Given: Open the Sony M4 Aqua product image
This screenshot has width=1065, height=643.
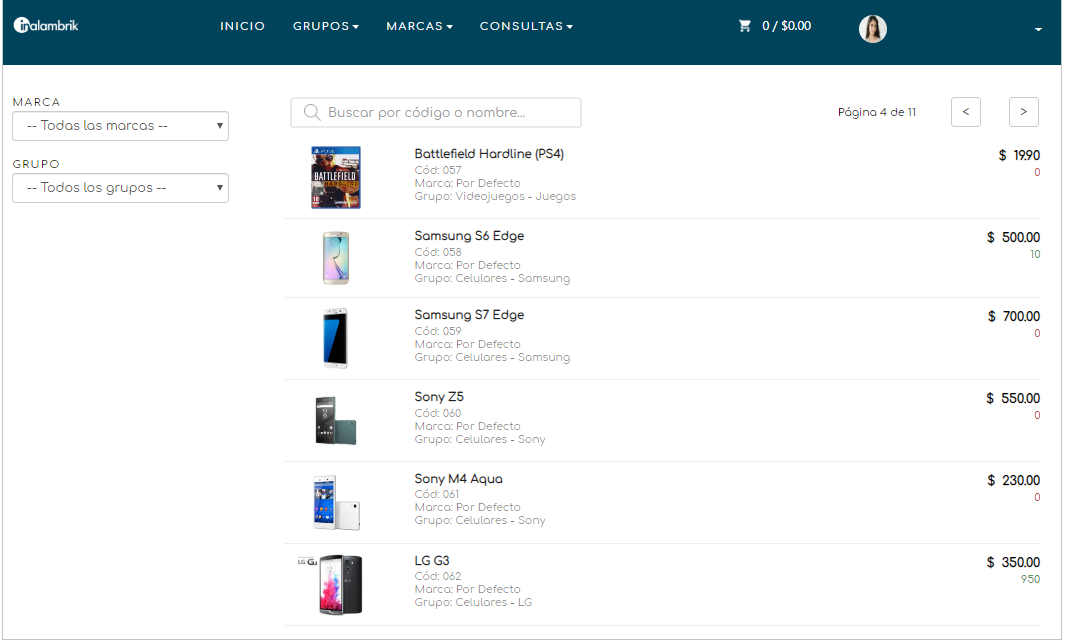Looking at the screenshot, I should pyautogui.click(x=336, y=502).
